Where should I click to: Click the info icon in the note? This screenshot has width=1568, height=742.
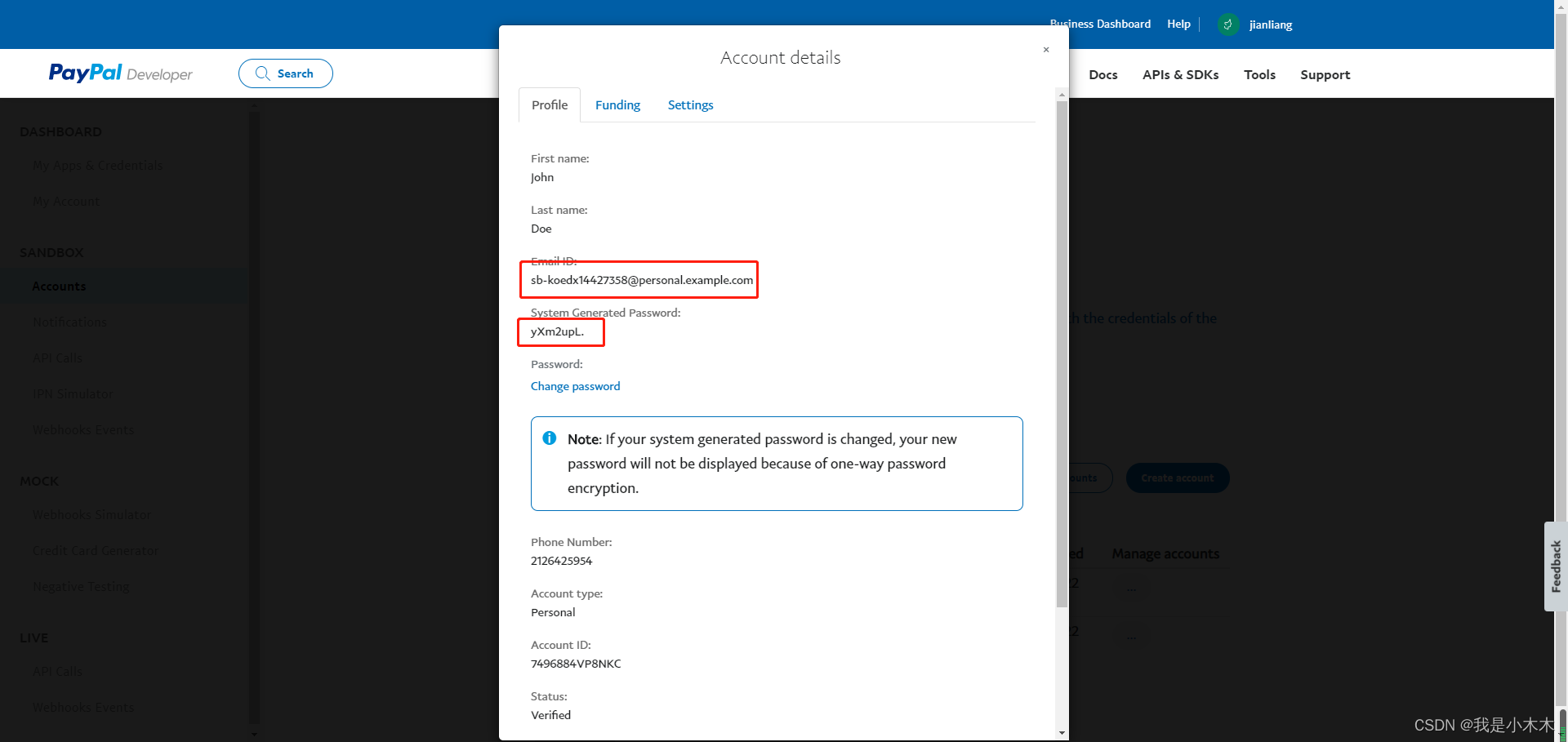tap(550, 438)
